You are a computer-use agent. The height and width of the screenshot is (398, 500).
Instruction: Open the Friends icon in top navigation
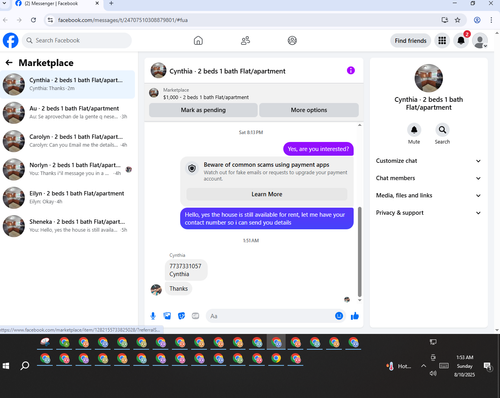coord(245,41)
